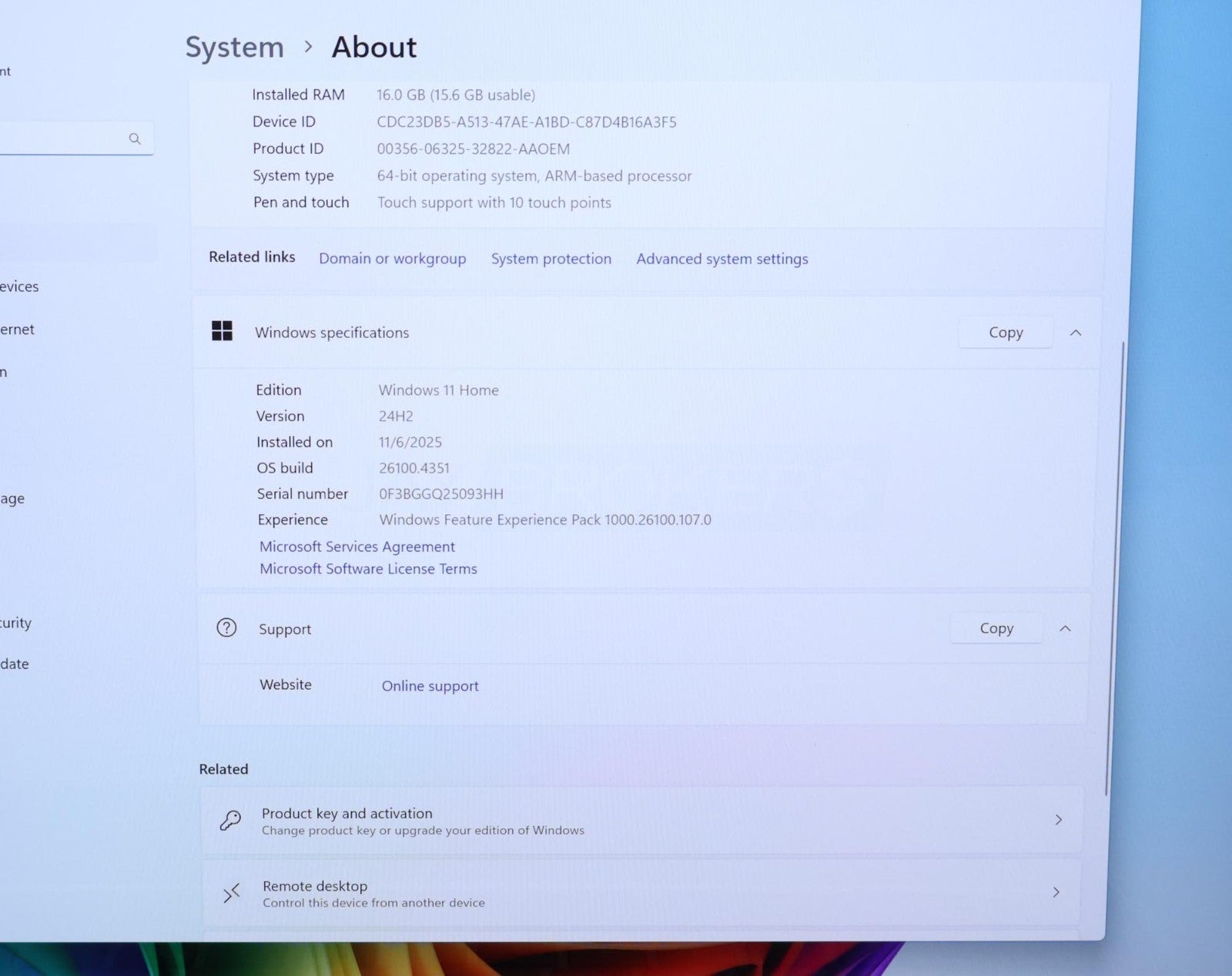
Task: Collapse the Windows specifications section
Action: (1076, 333)
